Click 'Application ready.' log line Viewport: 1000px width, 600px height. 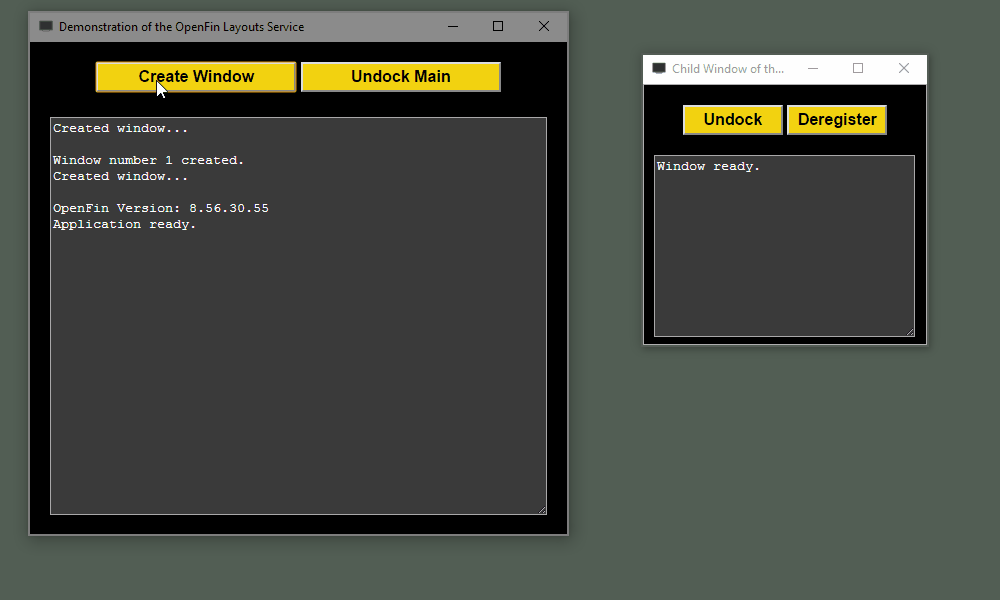[x=124, y=224]
